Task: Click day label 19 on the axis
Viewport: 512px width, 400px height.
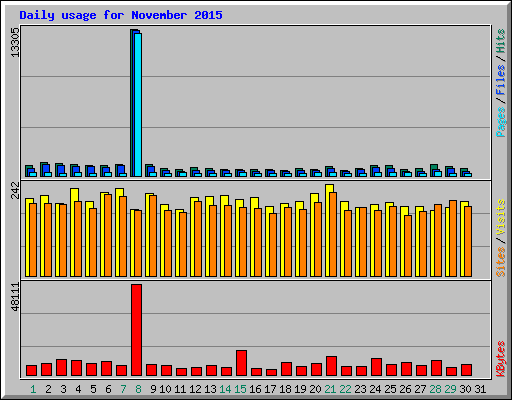Action: click(x=300, y=389)
